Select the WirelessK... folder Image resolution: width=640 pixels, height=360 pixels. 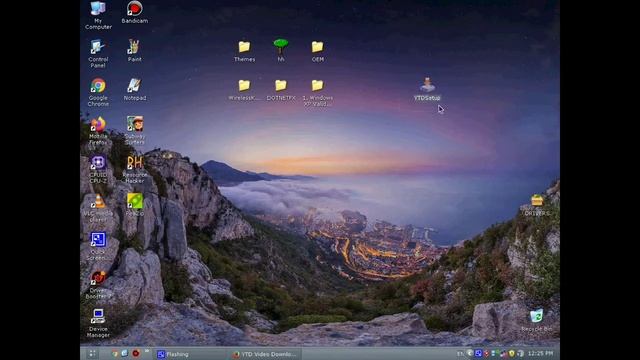pos(244,90)
